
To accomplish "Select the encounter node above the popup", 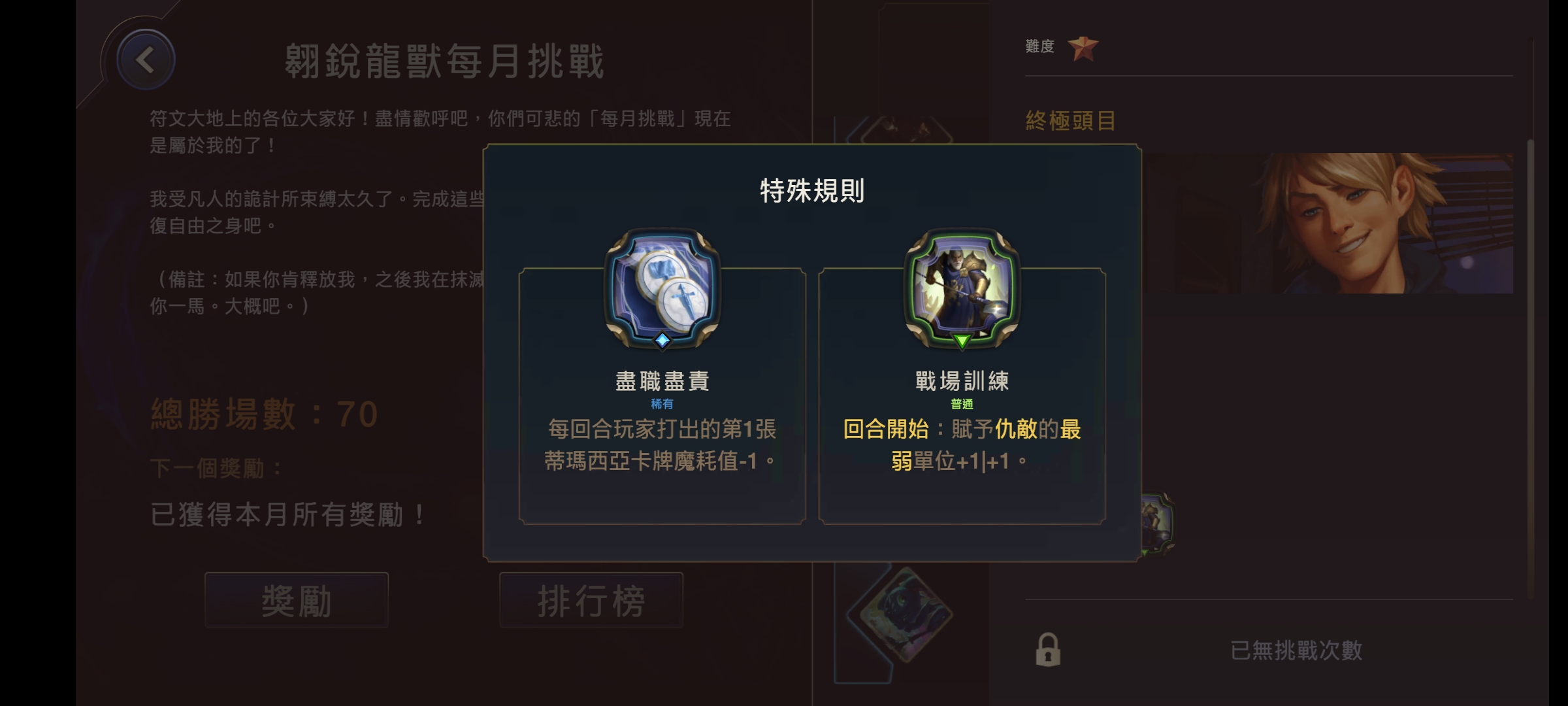I will (902, 129).
